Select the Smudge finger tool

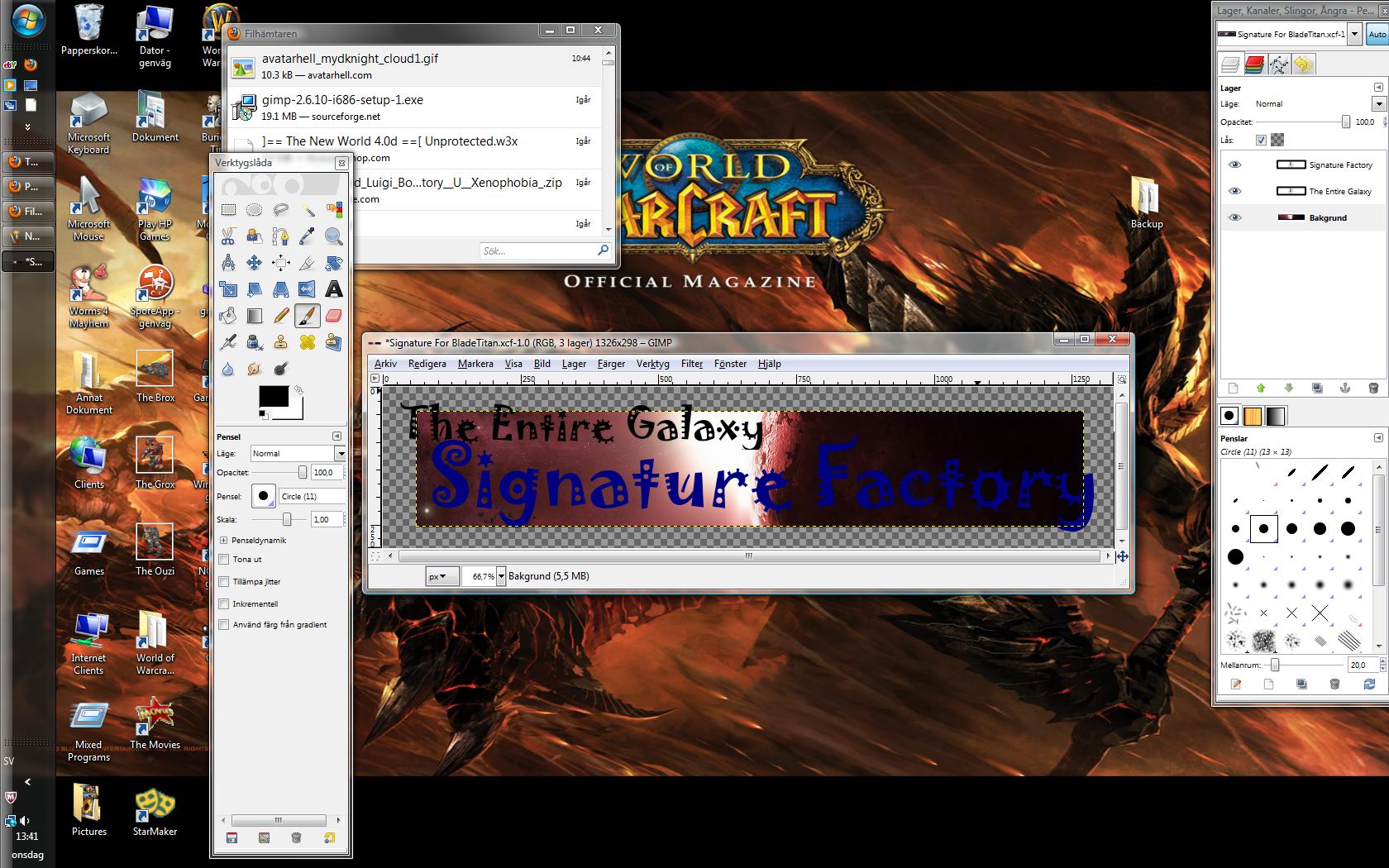click(x=255, y=369)
